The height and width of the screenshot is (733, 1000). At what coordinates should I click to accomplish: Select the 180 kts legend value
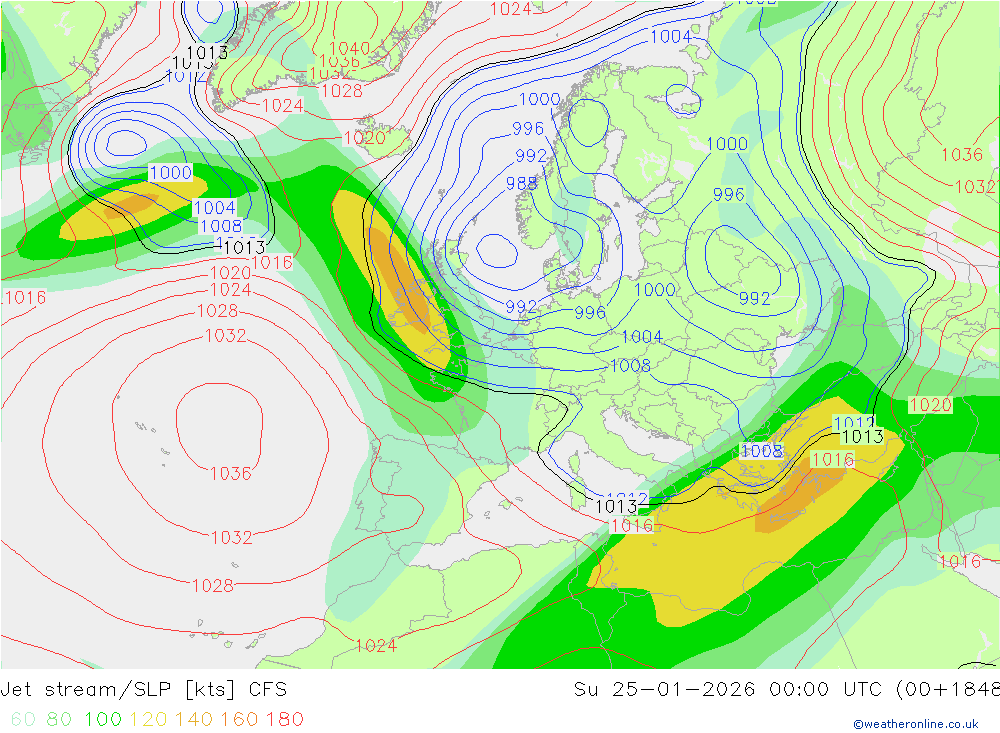click(284, 719)
